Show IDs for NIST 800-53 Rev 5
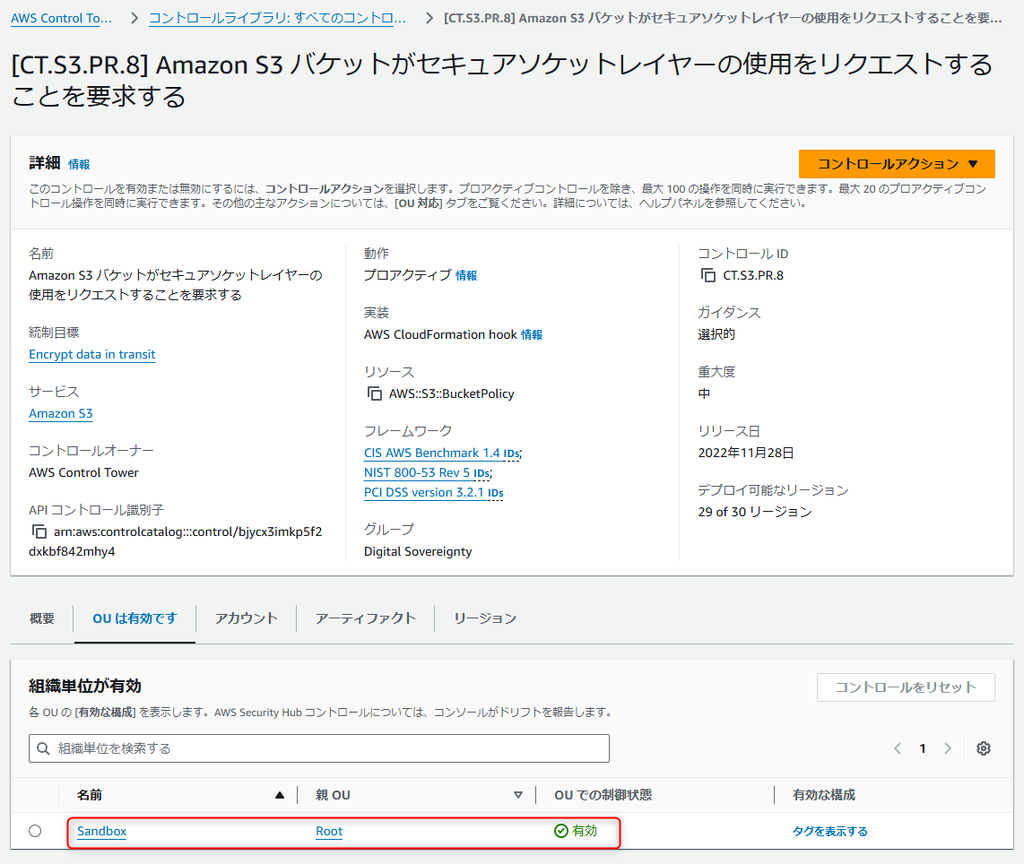 (482, 473)
